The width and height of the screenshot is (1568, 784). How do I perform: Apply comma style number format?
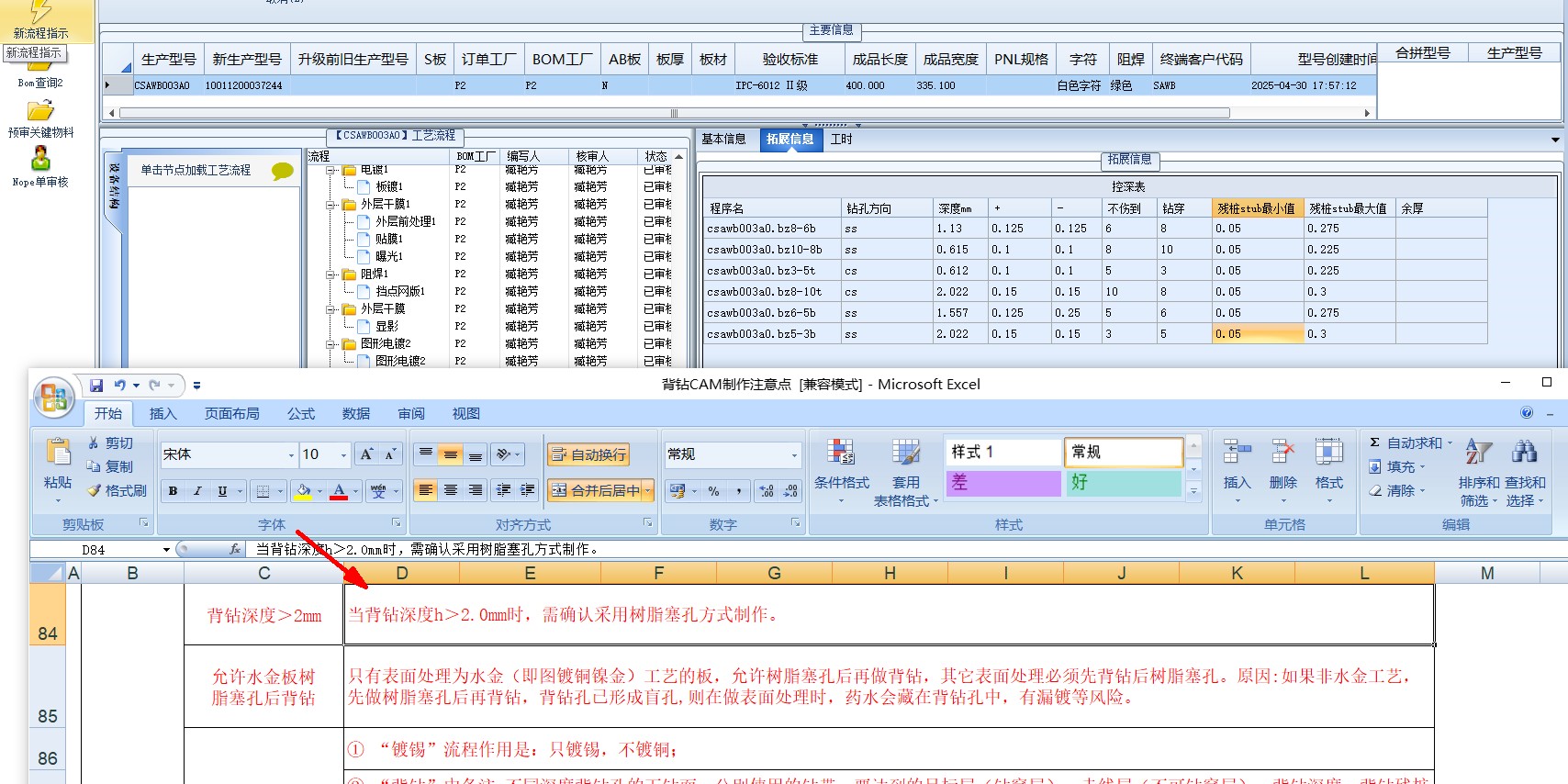[738, 491]
